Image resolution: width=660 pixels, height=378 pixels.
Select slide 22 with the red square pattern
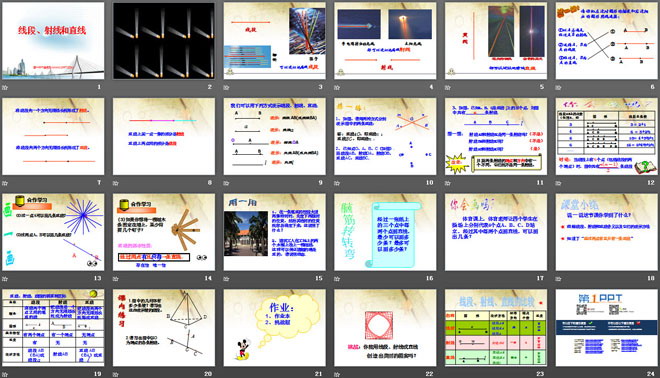385,327
